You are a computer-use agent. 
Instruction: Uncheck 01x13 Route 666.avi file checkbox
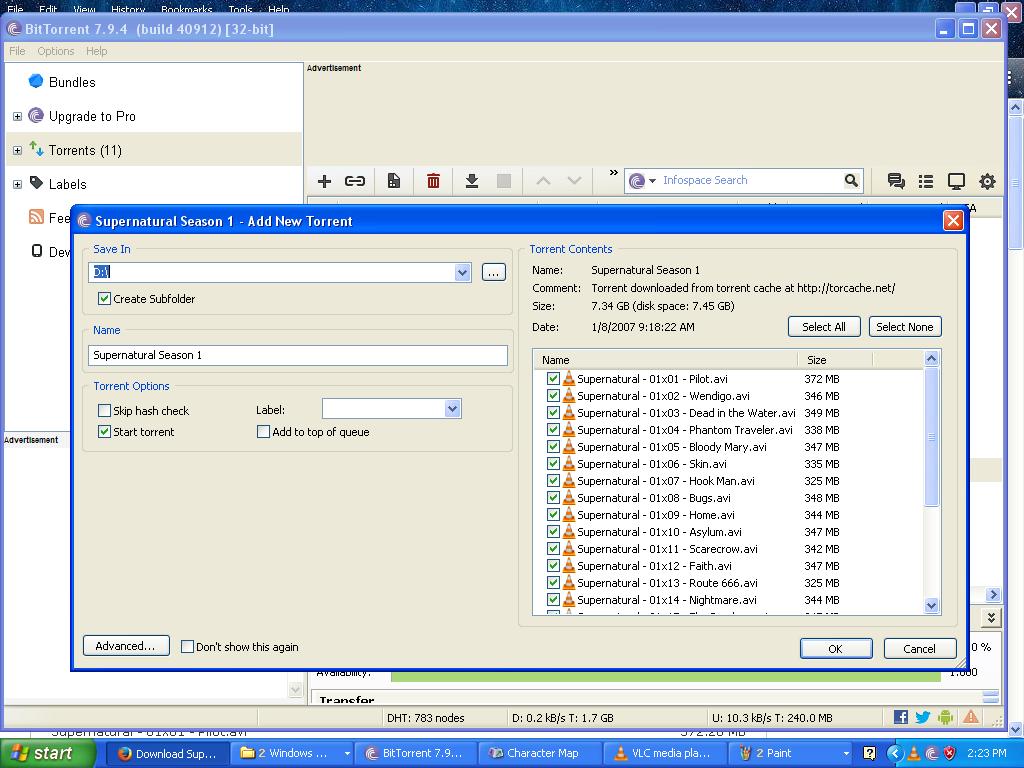(553, 582)
